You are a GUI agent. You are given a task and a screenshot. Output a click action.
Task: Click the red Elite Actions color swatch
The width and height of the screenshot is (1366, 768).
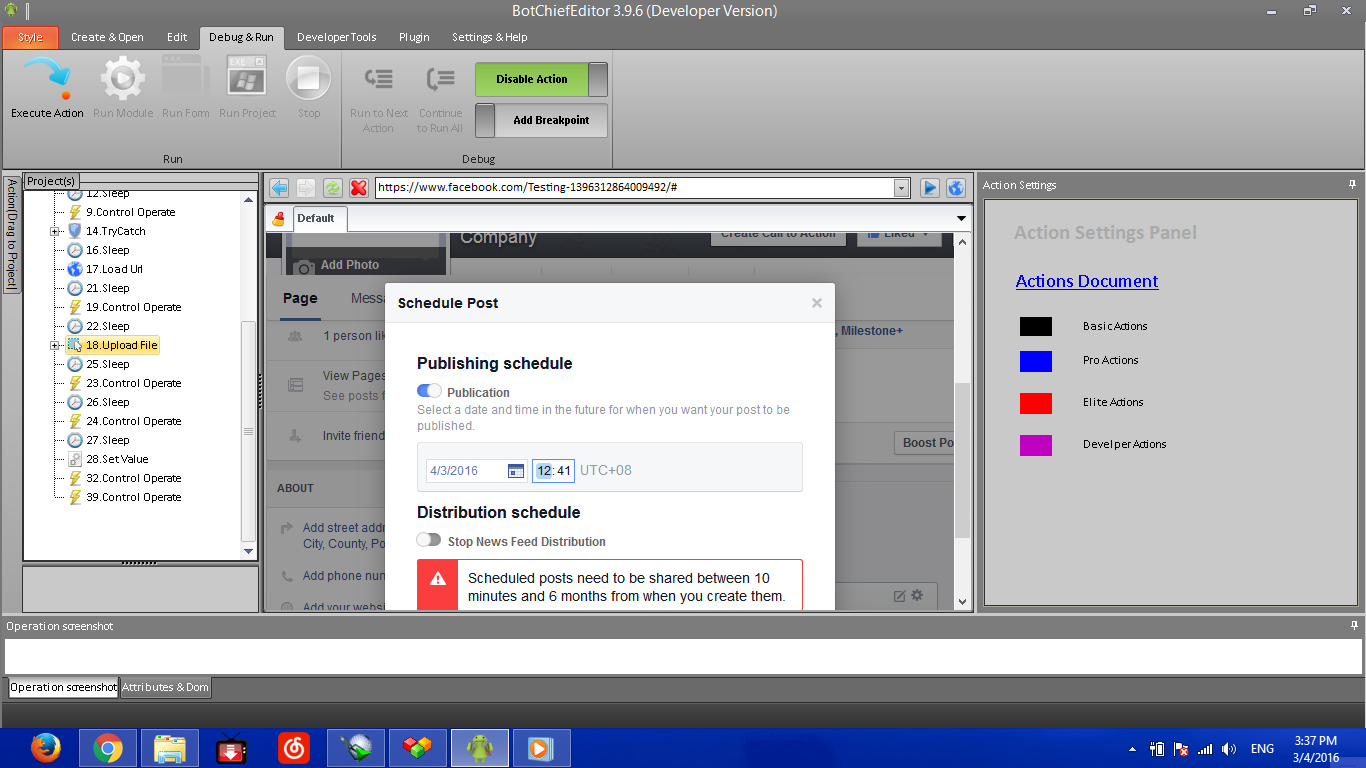[x=1035, y=403]
